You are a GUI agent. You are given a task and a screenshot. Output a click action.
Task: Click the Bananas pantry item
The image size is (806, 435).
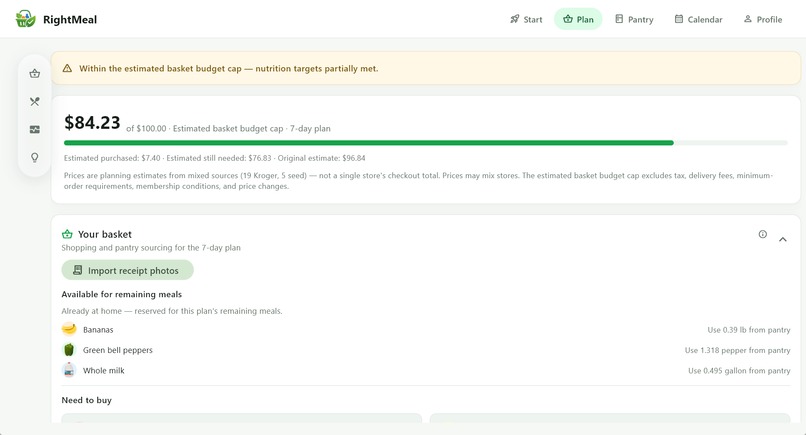pyautogui.click(x=426, y=330)
